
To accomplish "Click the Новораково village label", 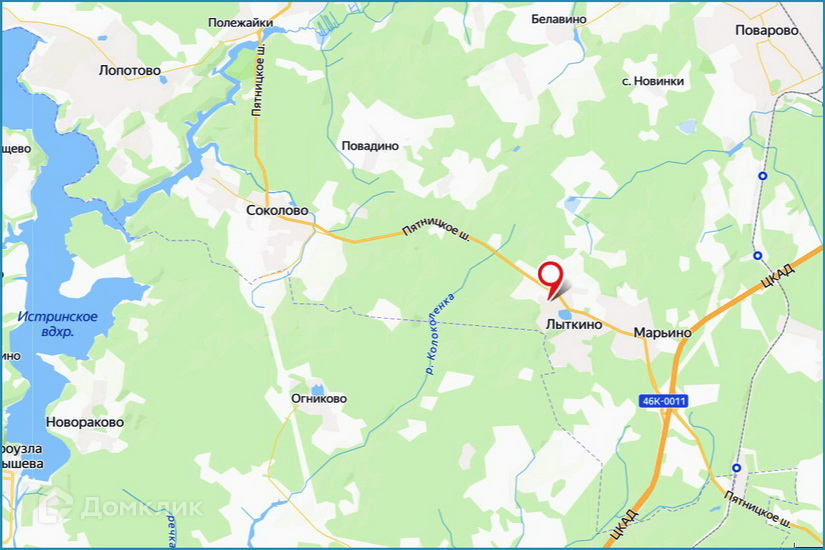I will tap(85, 422).
